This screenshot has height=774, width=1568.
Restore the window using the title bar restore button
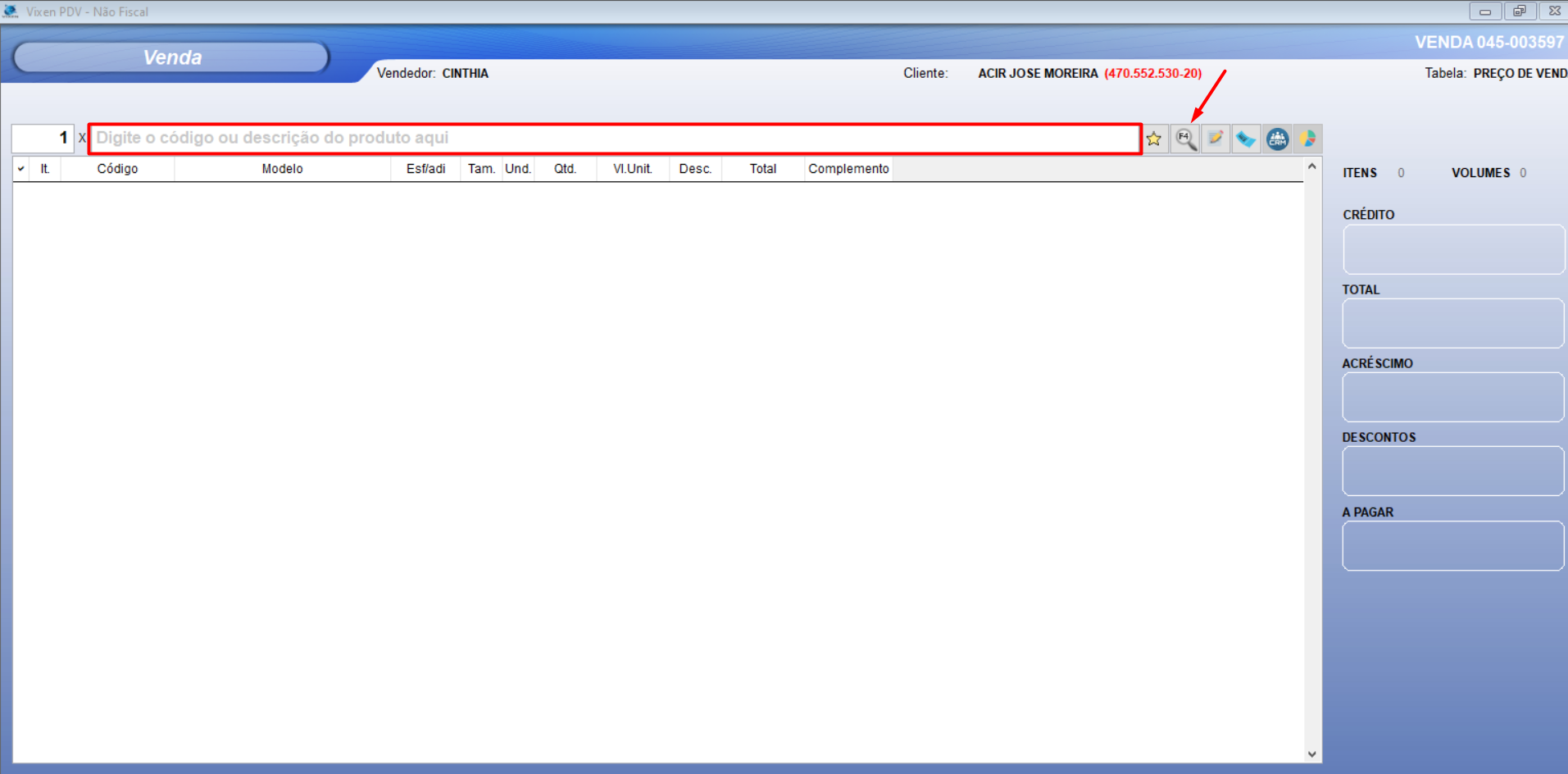1519,11
